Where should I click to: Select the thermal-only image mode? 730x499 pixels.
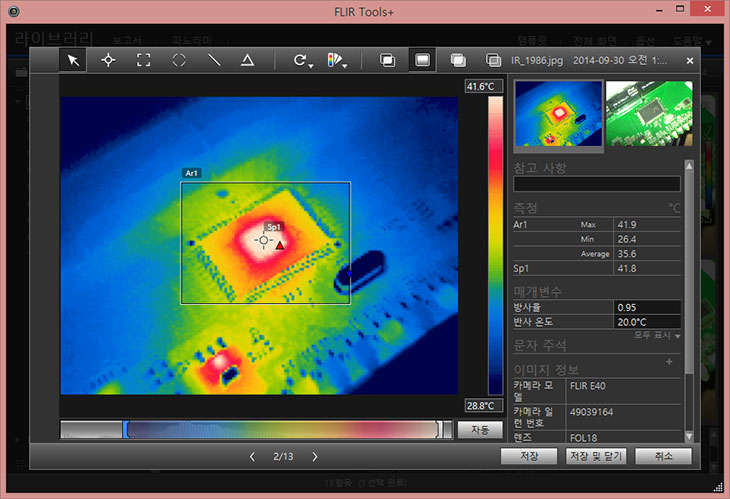pos(422,60)
